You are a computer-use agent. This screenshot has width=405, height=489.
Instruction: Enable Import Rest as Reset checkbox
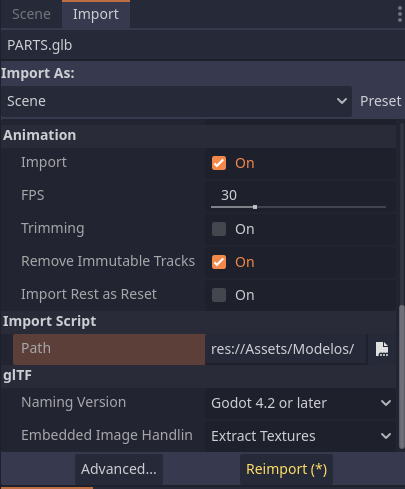point(219,295)
